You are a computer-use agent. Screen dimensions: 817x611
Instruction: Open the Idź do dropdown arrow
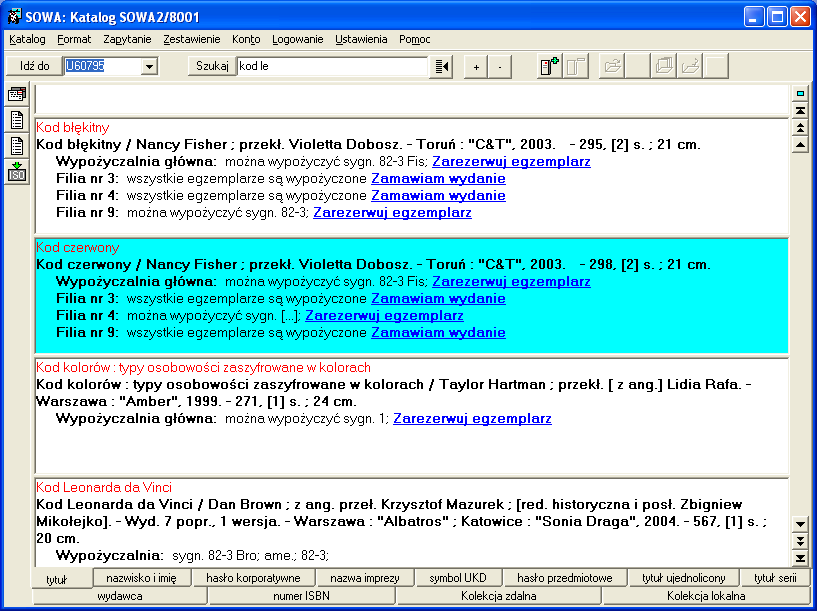pyautogui.click(x=149, y=66)
